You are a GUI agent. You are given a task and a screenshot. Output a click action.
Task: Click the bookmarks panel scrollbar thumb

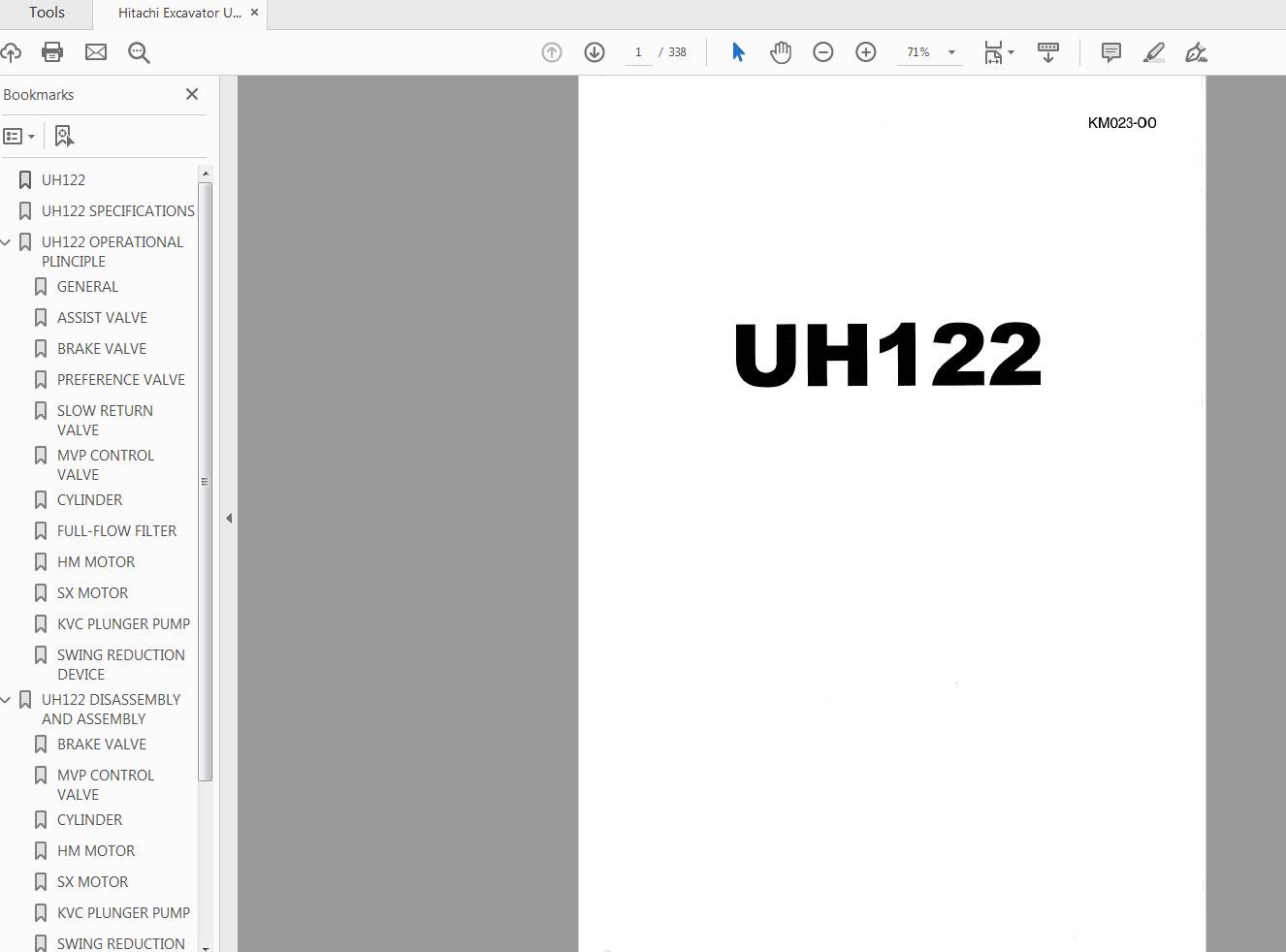tap(205, 481)
